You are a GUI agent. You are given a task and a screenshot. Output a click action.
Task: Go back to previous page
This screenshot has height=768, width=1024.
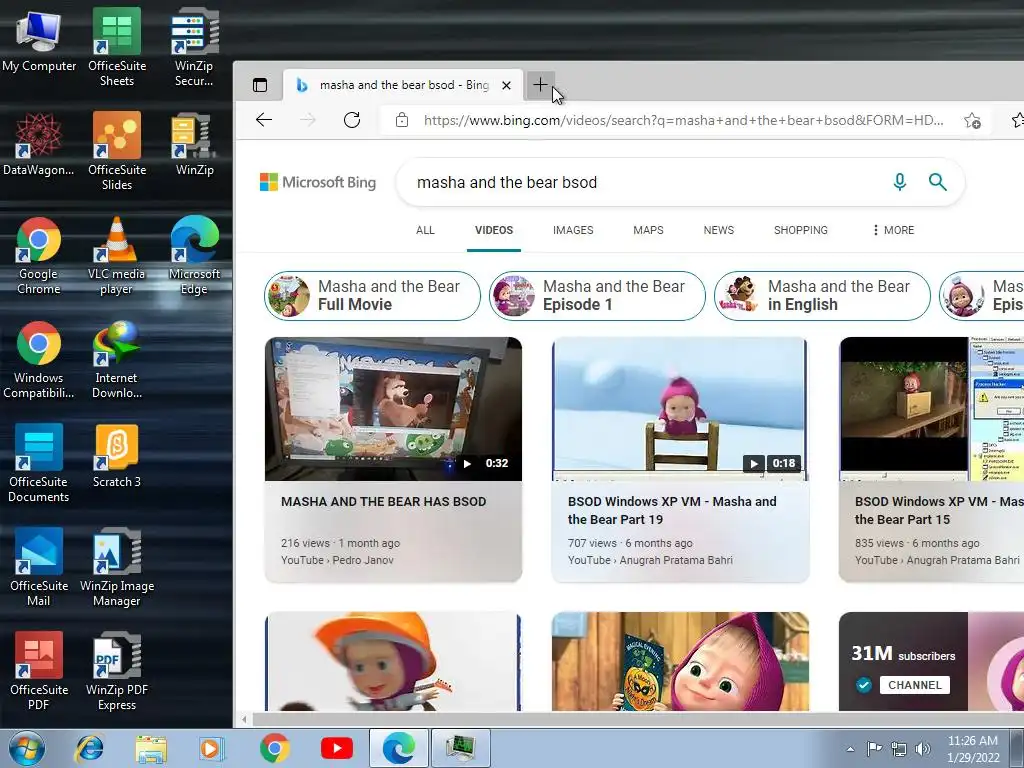(264, 120)
